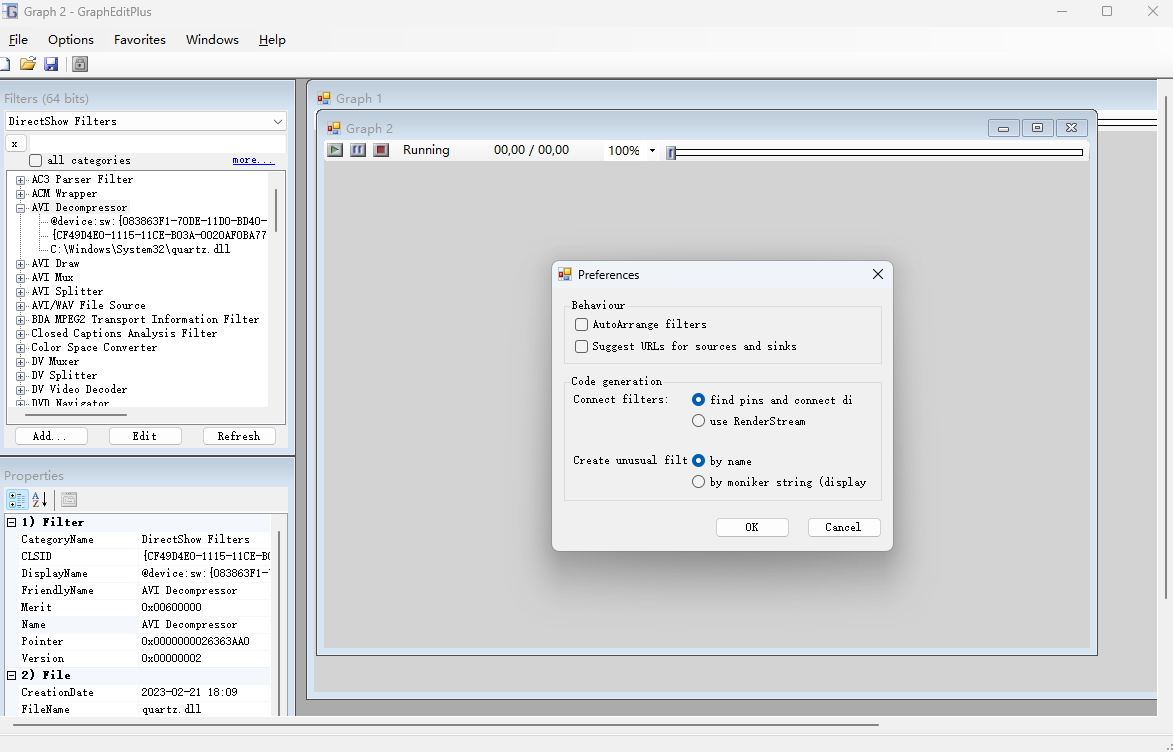Click the Graph 2 seek slider track
Image resolution: width=1173 pixels, height=752 pixels.
(x=879, y=153)
